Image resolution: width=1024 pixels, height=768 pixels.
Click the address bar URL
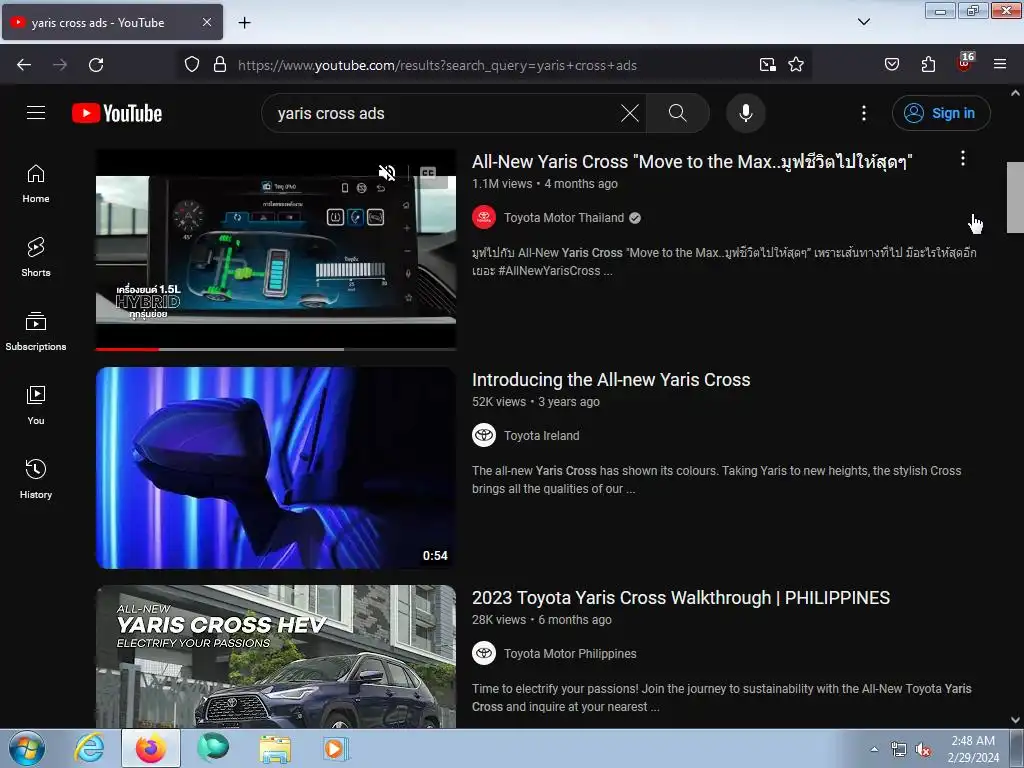pyautogui.click(x=437, y=65)
